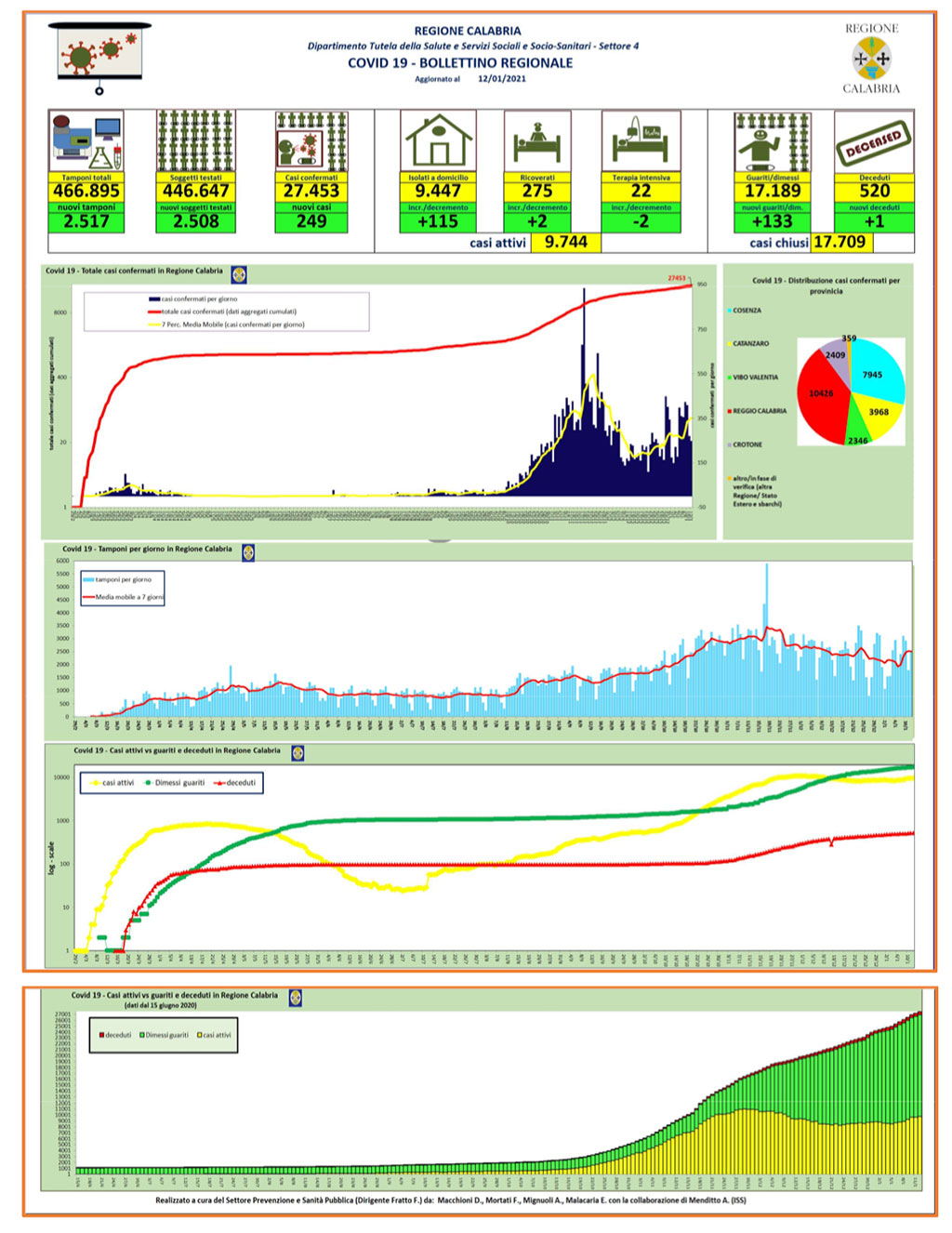Select the green VIBO VALENTIA legend entry

pos(752,378)
